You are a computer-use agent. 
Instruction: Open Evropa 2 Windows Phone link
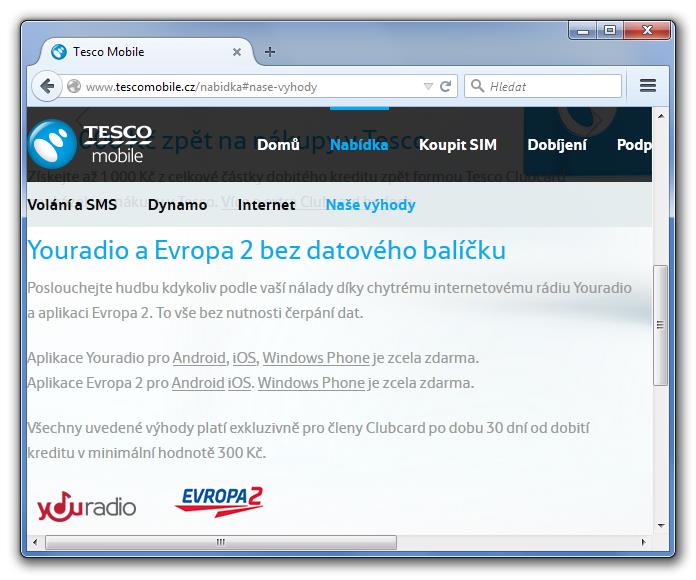[311, 383]
